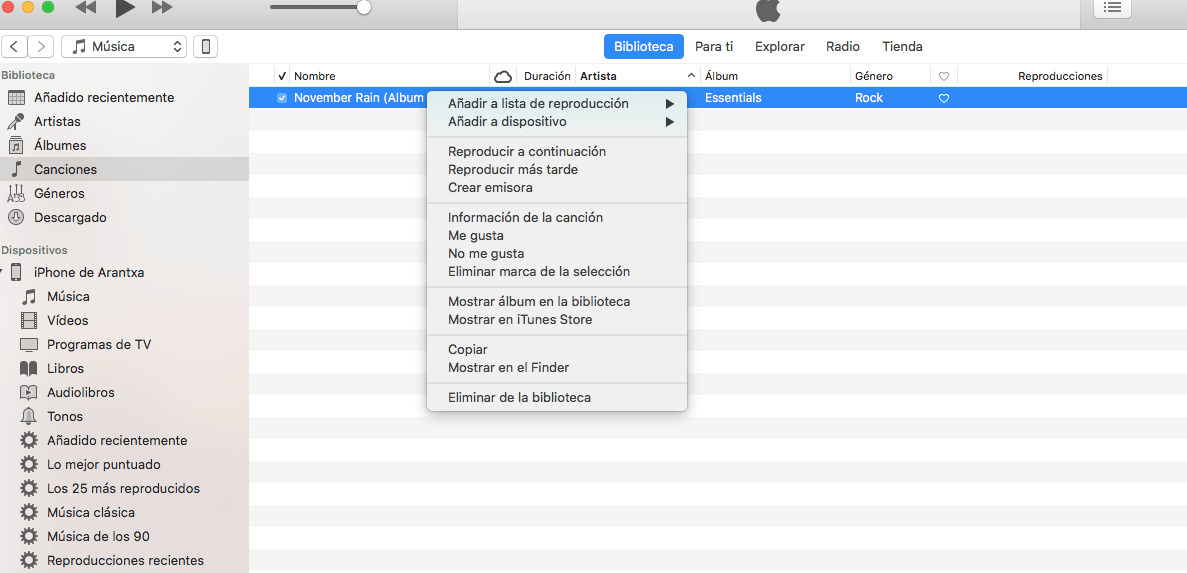Uncheck the November Rain song checkbox

pos(282,98)
